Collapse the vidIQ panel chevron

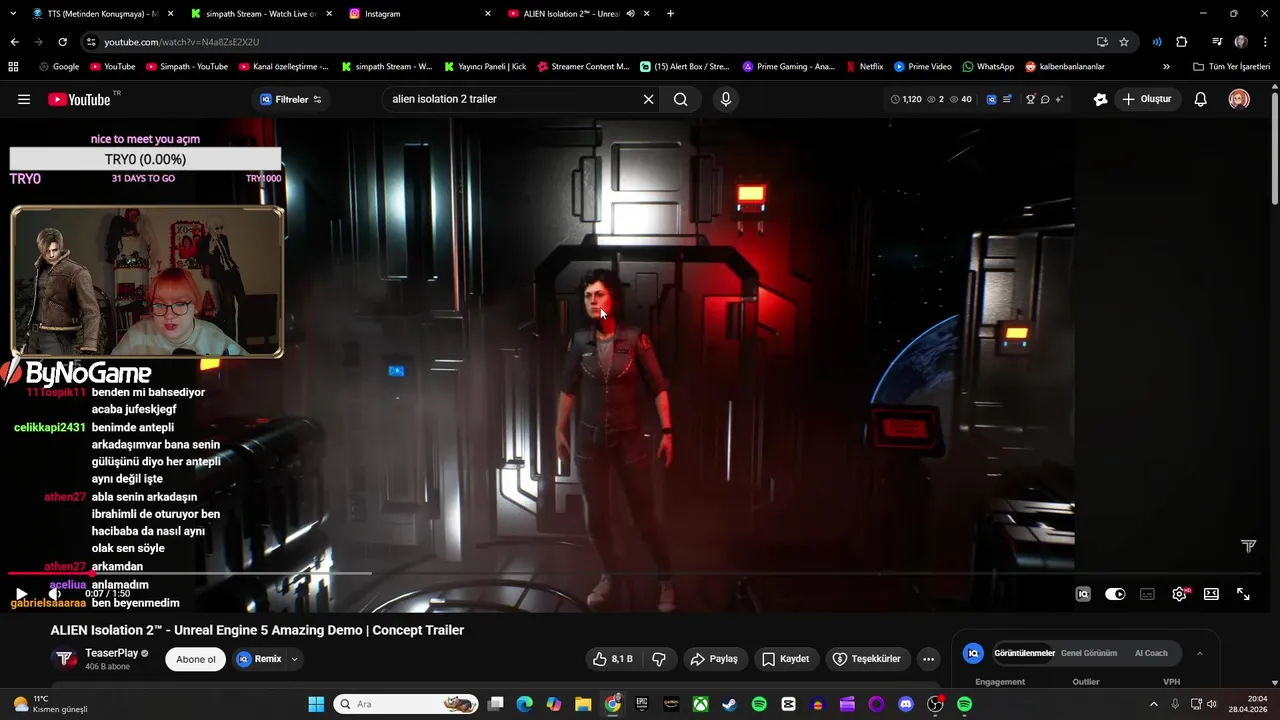(1200, 653)
